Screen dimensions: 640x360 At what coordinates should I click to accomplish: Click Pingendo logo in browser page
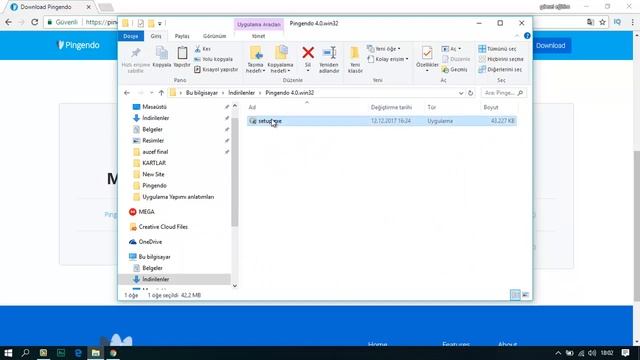pos(78,45)
